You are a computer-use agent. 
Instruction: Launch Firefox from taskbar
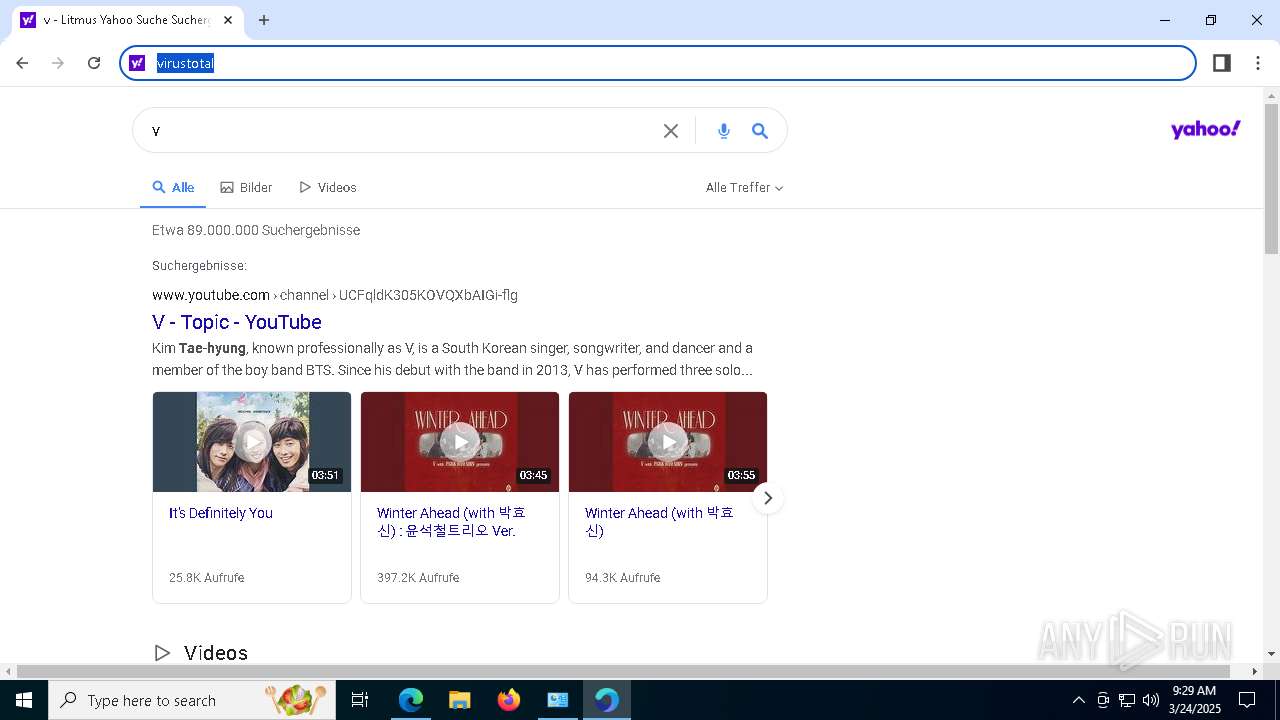coord(509,700)
